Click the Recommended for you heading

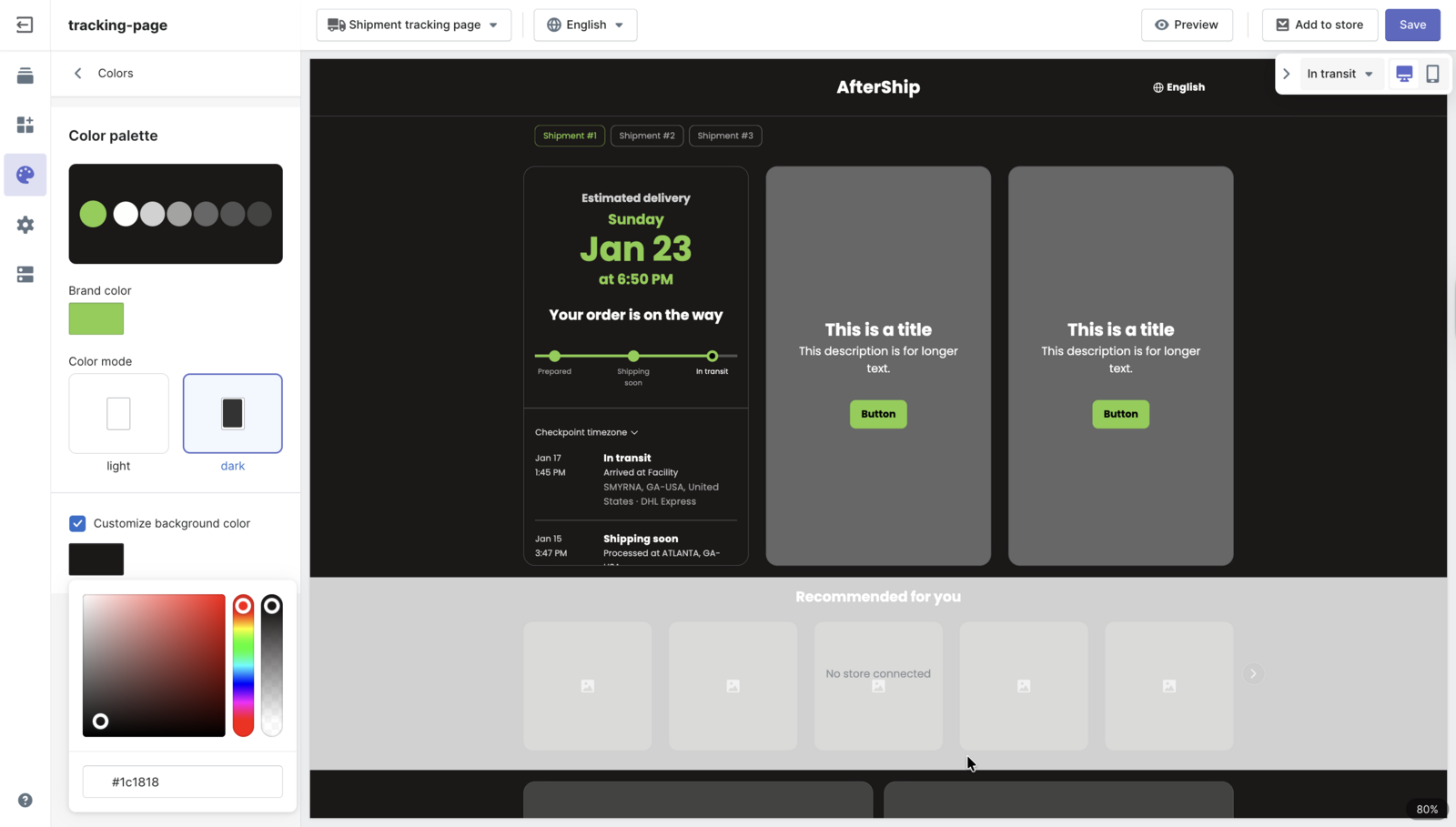click(x=878, y=597)
